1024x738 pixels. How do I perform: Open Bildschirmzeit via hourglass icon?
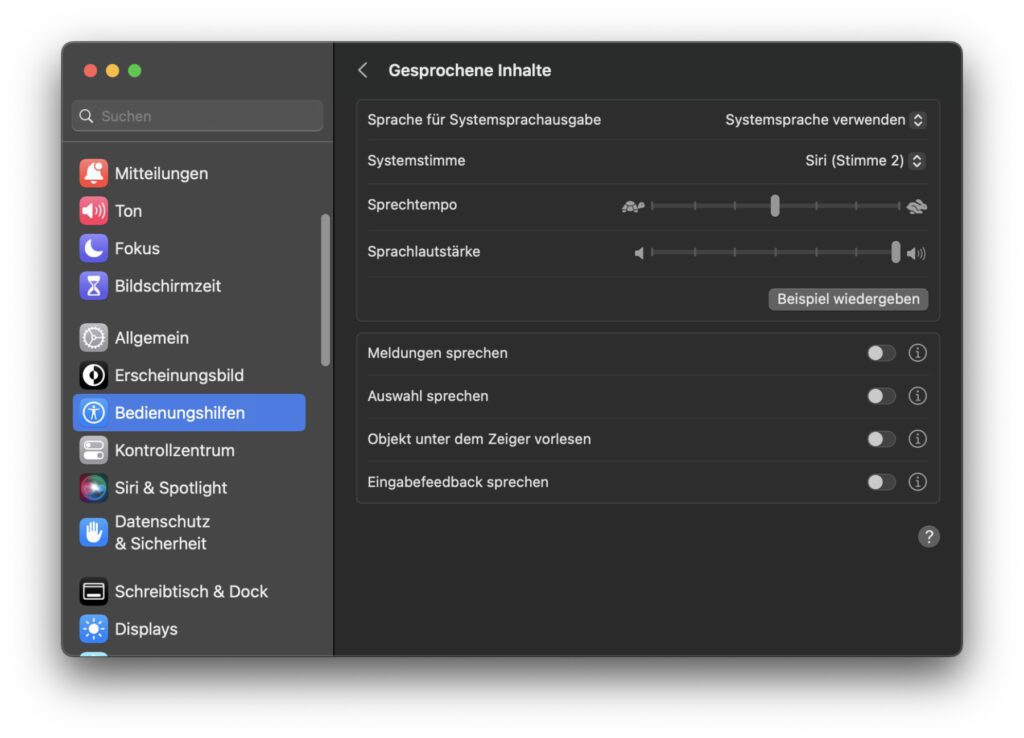click(x=92, y=286)
